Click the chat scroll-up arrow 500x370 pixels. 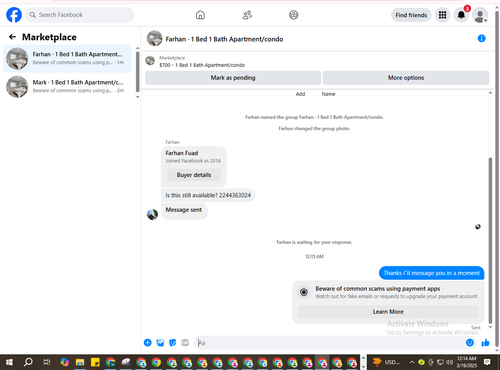coord(490,93)
